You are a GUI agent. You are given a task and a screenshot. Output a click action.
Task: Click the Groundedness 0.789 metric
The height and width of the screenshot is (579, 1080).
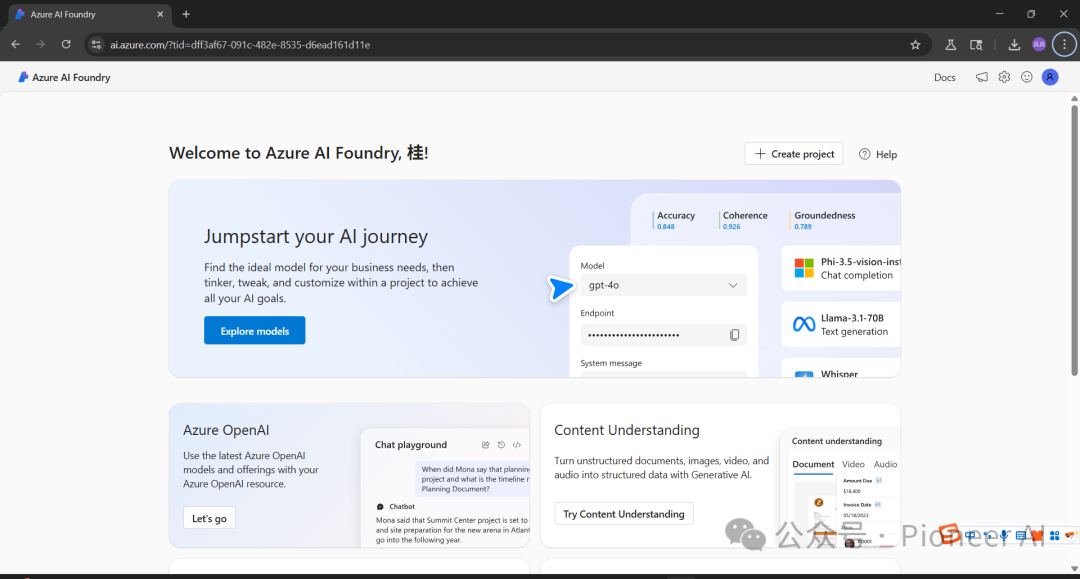(x=824, y=220)
